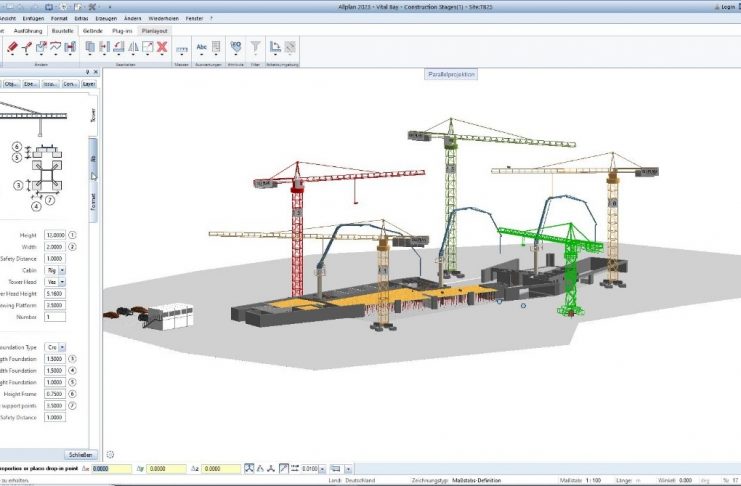Click the Filter funnel icon
The width and height of the screenshot is (741, 486).
coord(255,47)
